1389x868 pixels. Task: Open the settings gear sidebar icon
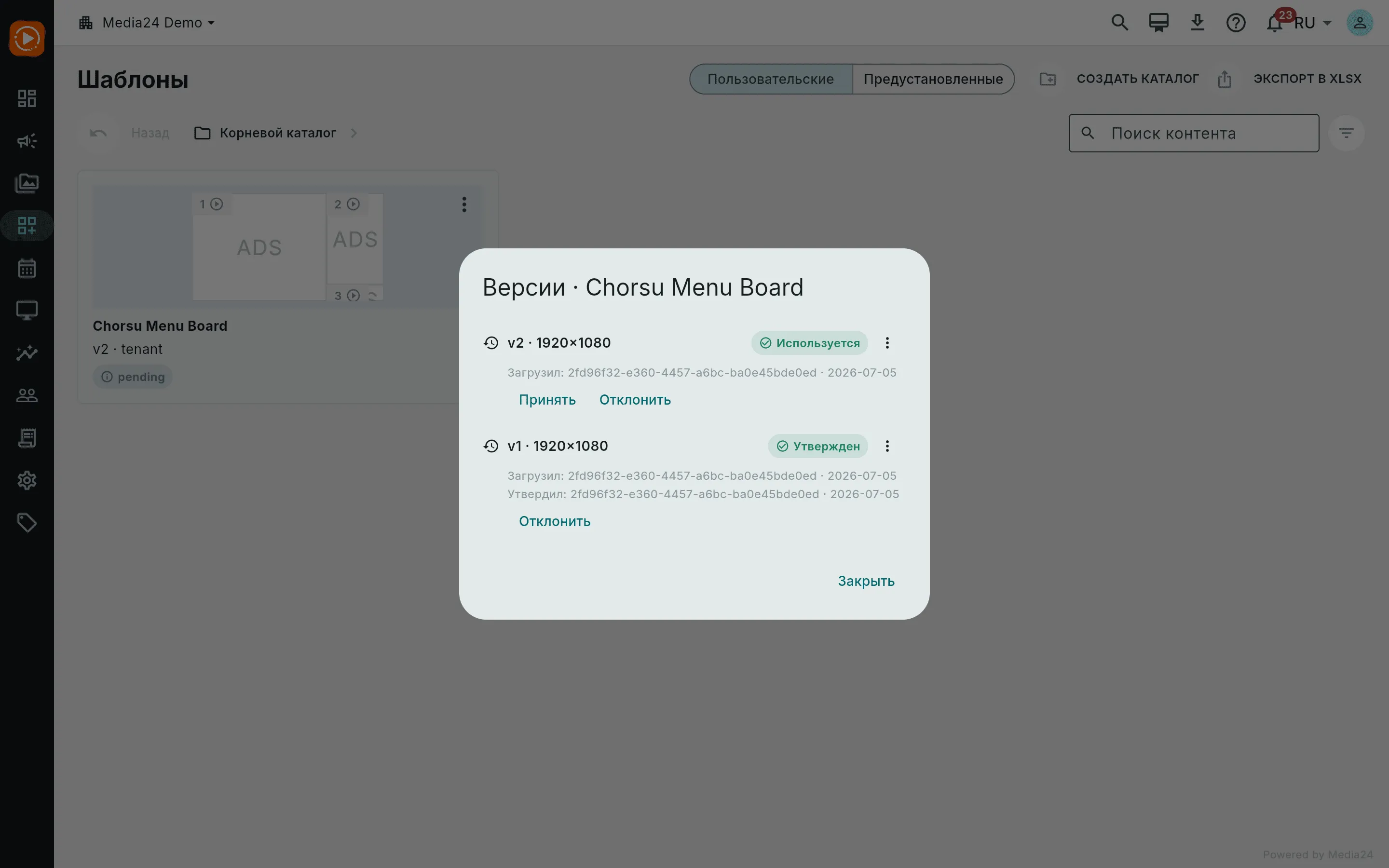coord(27,480)
